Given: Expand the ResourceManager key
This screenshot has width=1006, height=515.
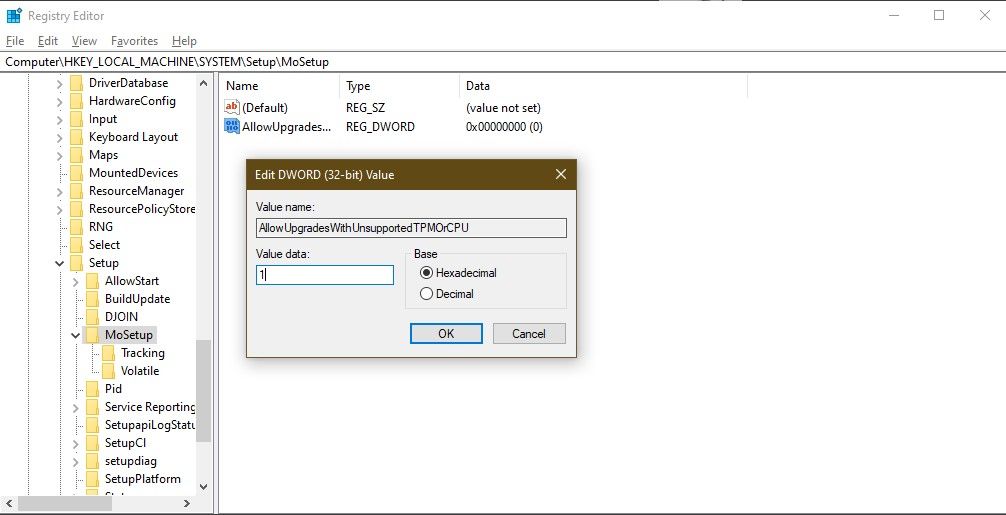Looking at the screenshot, I should (60, 190).
